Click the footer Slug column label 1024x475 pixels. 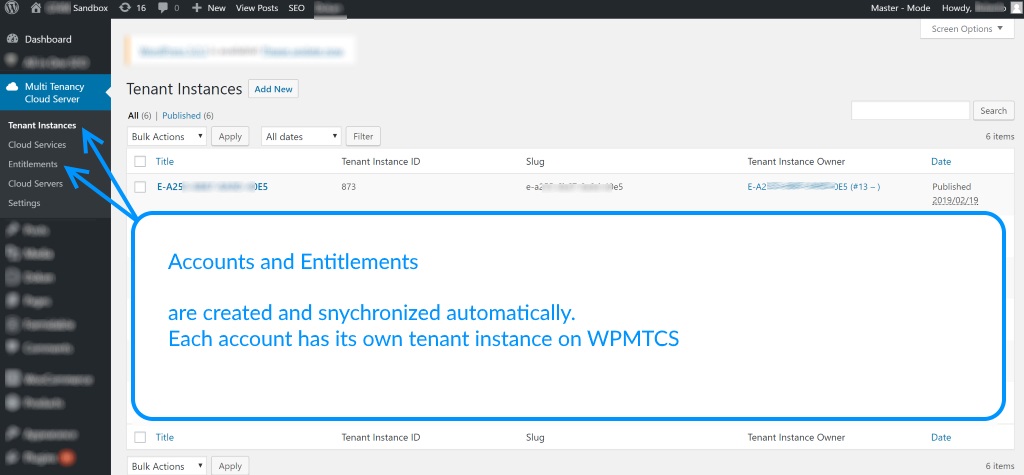pos(535,437)
